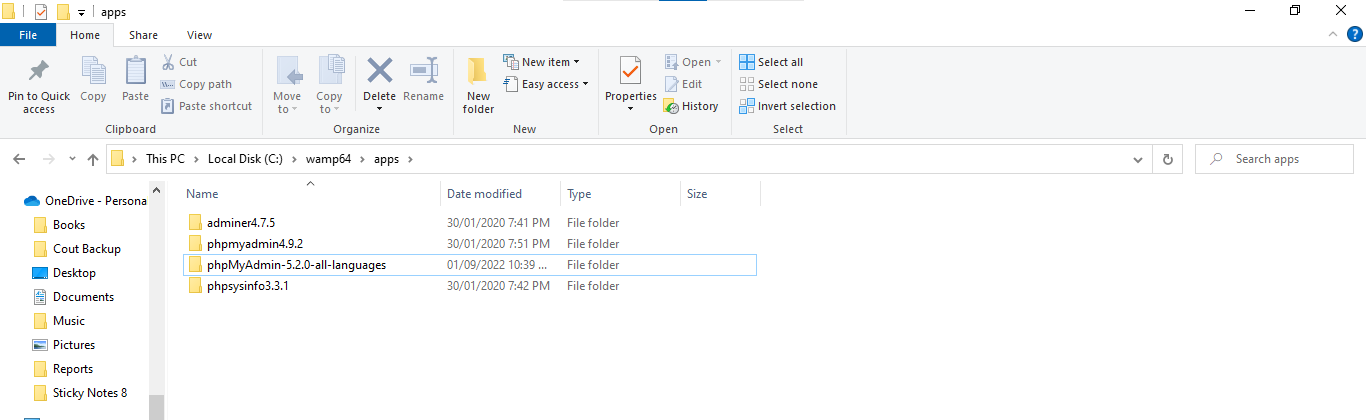1366x420 pixels.
Task: Sort by the Size column header
Action: 720,194
